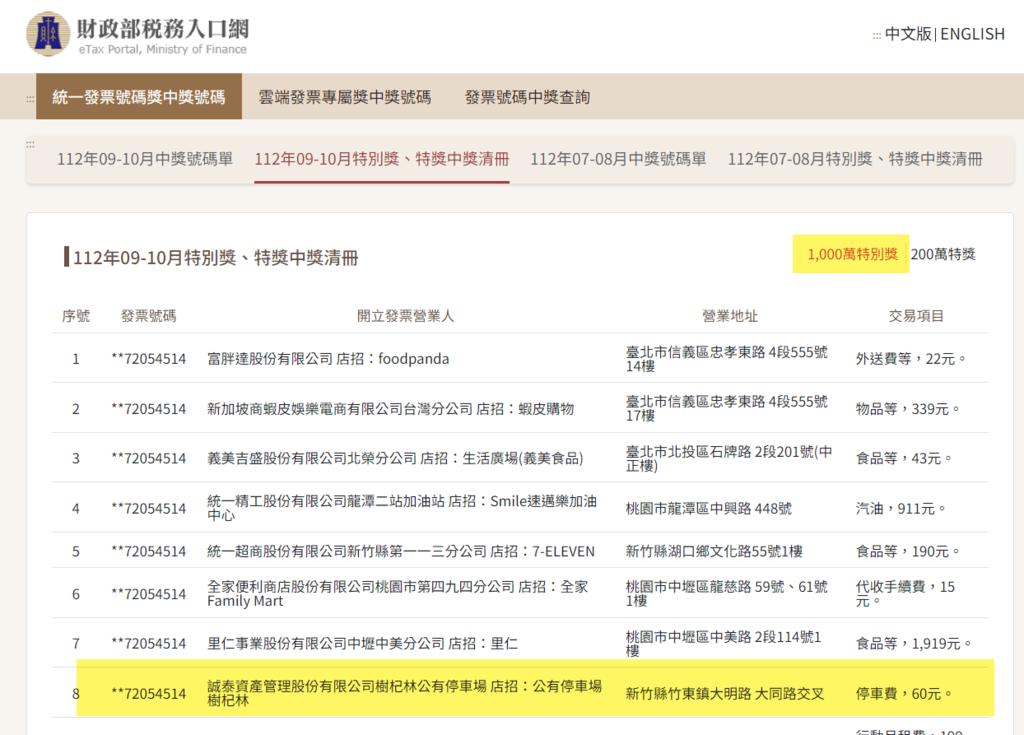
Task: Show the 1,000萬特別獎 winners list
Action: (x=852, y=254)
